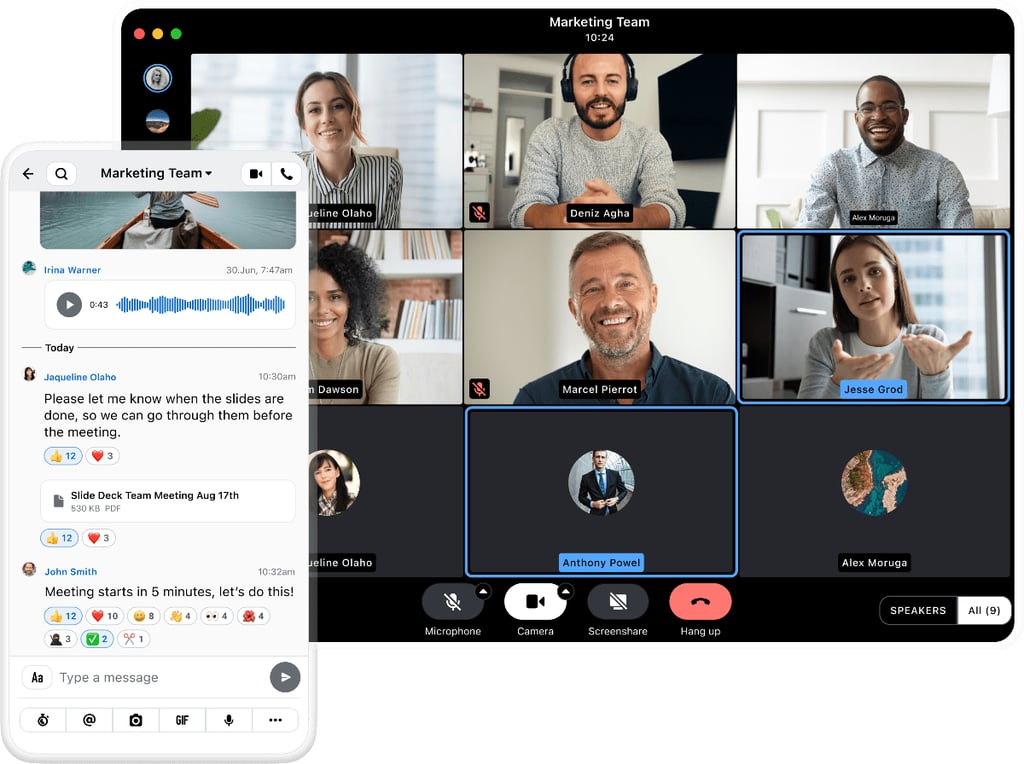Toggle the Screenshare button
Image resolution: width=1024 pixels, height=764 pixels.
pos(617,602)
